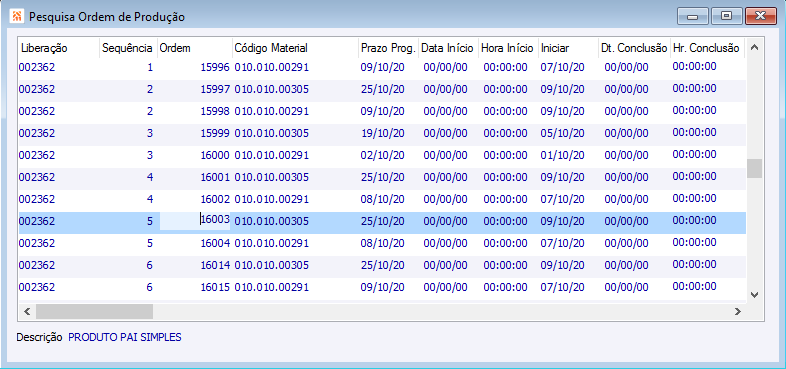Sort by the Sequência column header

pyautogui.click(x=128, y=48)
